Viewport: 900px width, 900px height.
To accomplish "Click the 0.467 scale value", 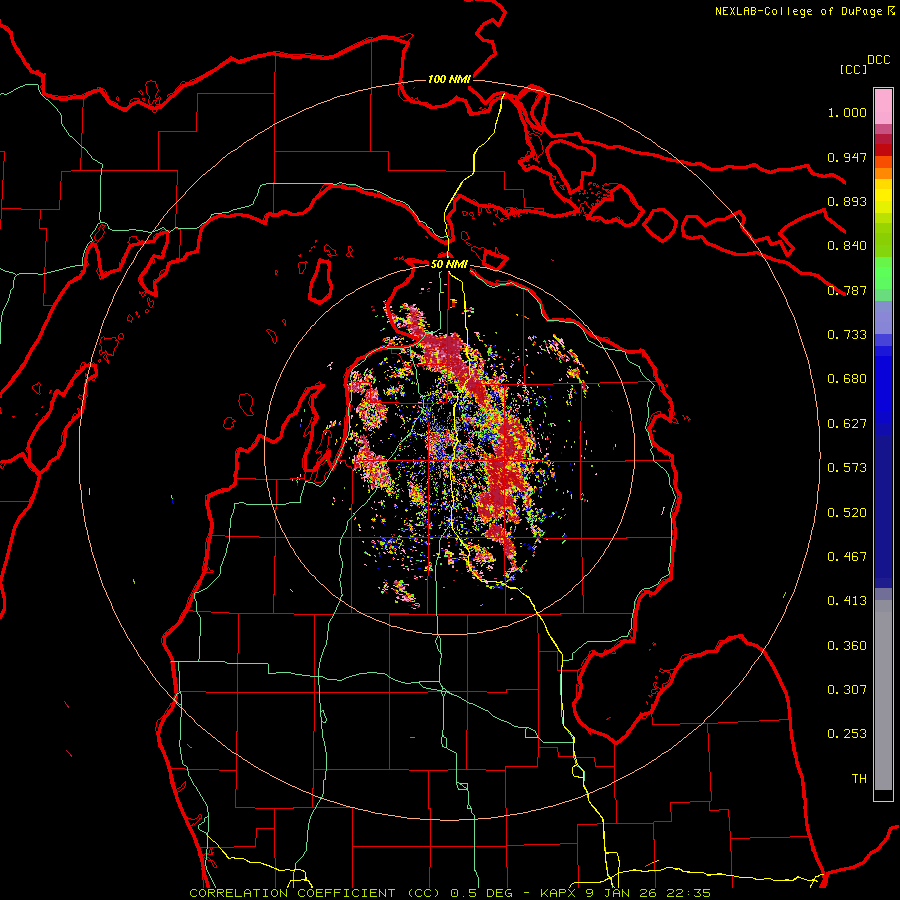I will 847,557.
